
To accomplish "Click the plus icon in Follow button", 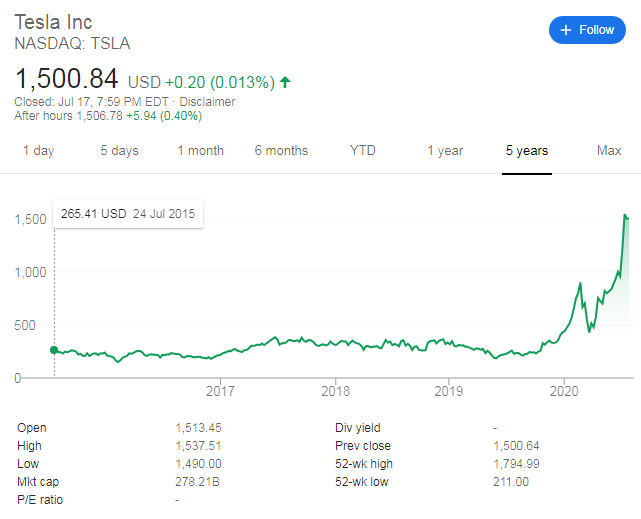I will pos(566,30).
